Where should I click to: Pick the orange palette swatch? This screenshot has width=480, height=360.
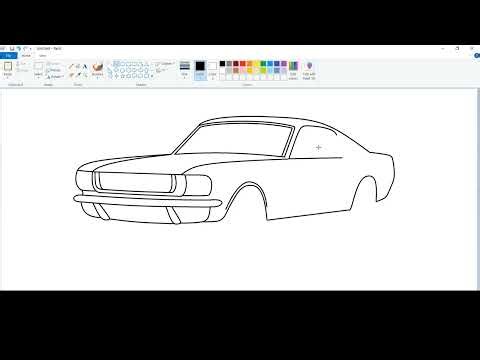click(x=250, y=63)
